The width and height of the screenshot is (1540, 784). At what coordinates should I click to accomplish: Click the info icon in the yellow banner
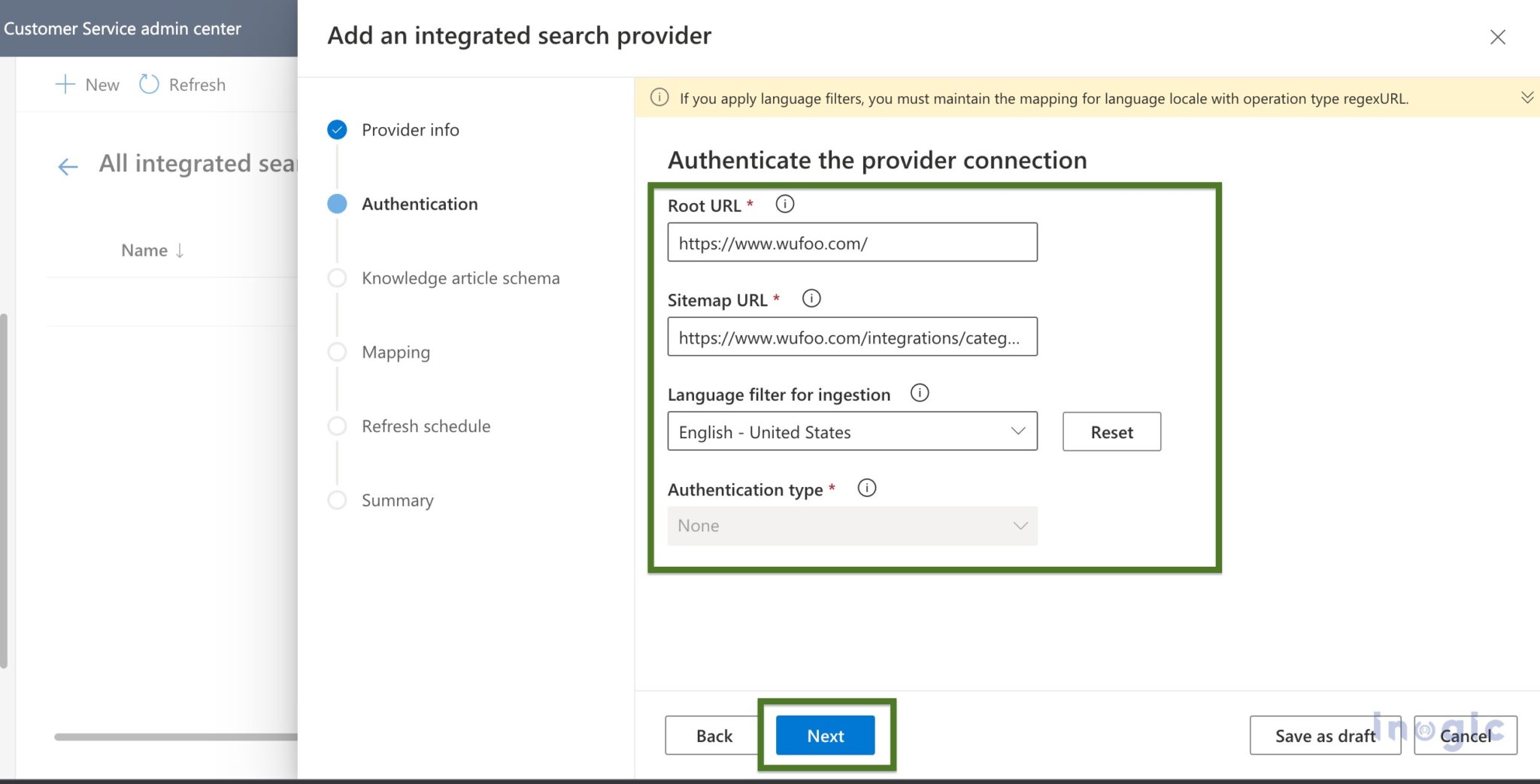pos(659,98)
